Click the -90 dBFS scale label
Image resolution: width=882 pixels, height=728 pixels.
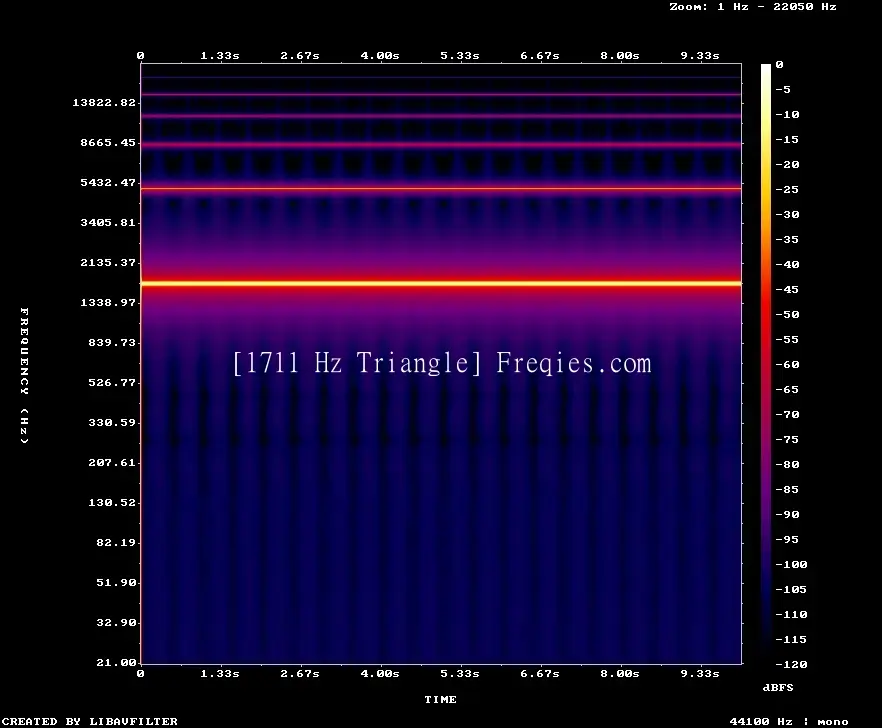click(x=787, y=514)
